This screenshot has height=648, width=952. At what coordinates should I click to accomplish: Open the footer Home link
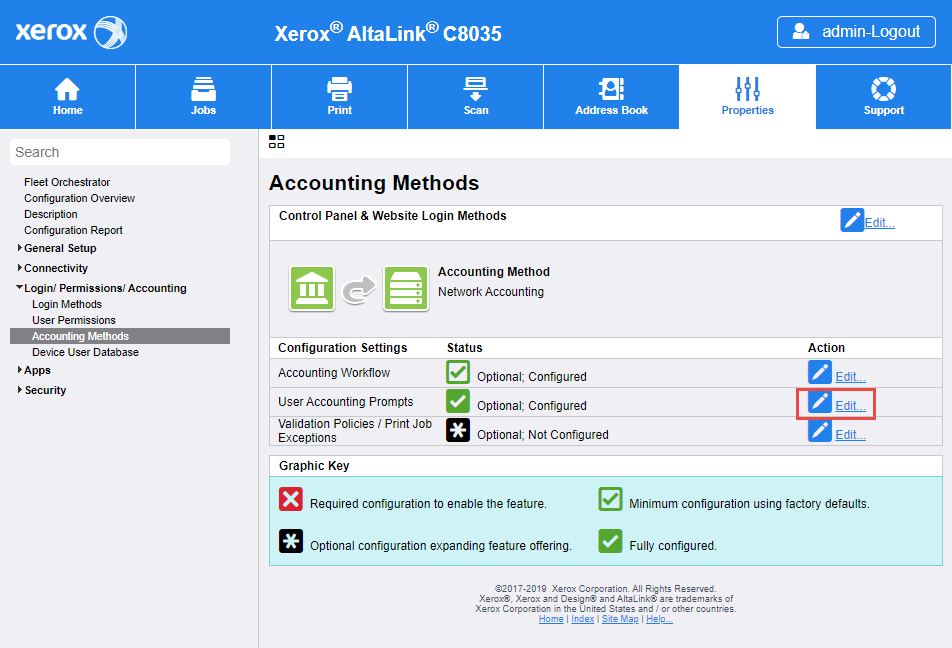tap(551, 619)
